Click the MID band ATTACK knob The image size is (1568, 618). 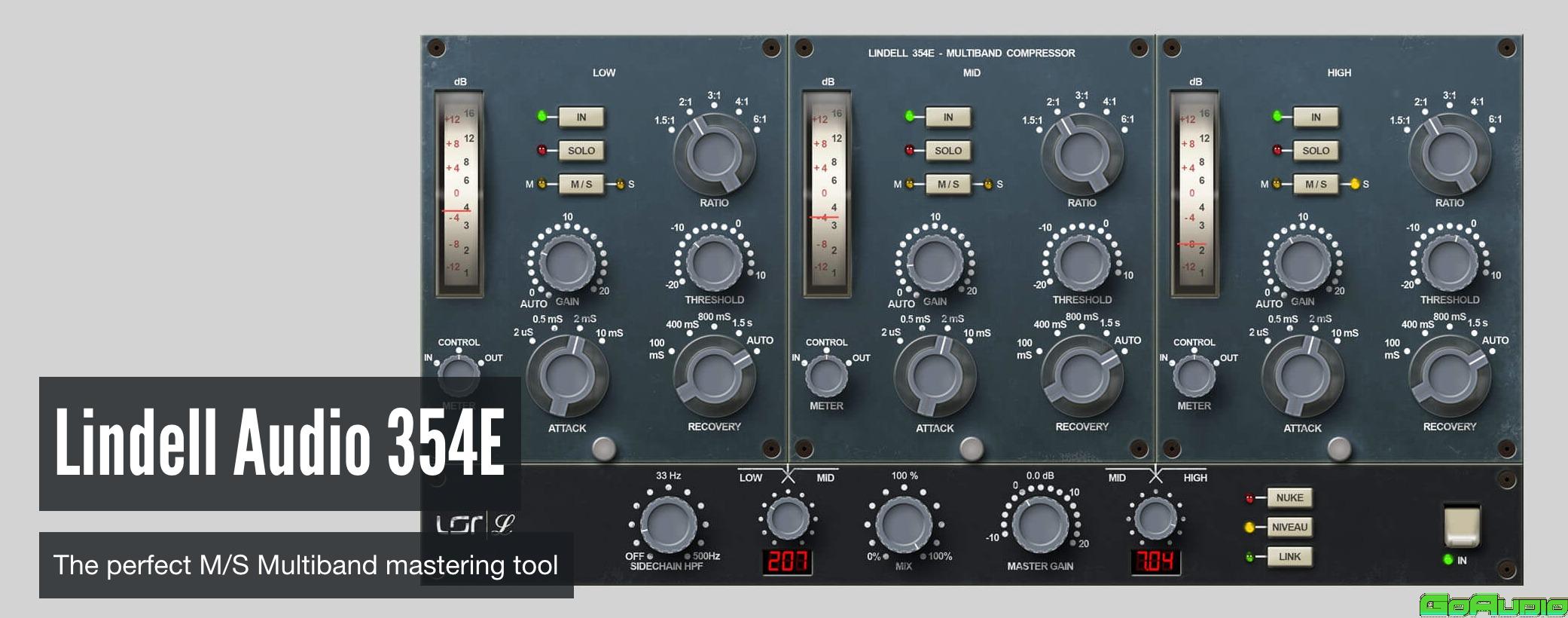pyautogui.click(x=935, y=376)
